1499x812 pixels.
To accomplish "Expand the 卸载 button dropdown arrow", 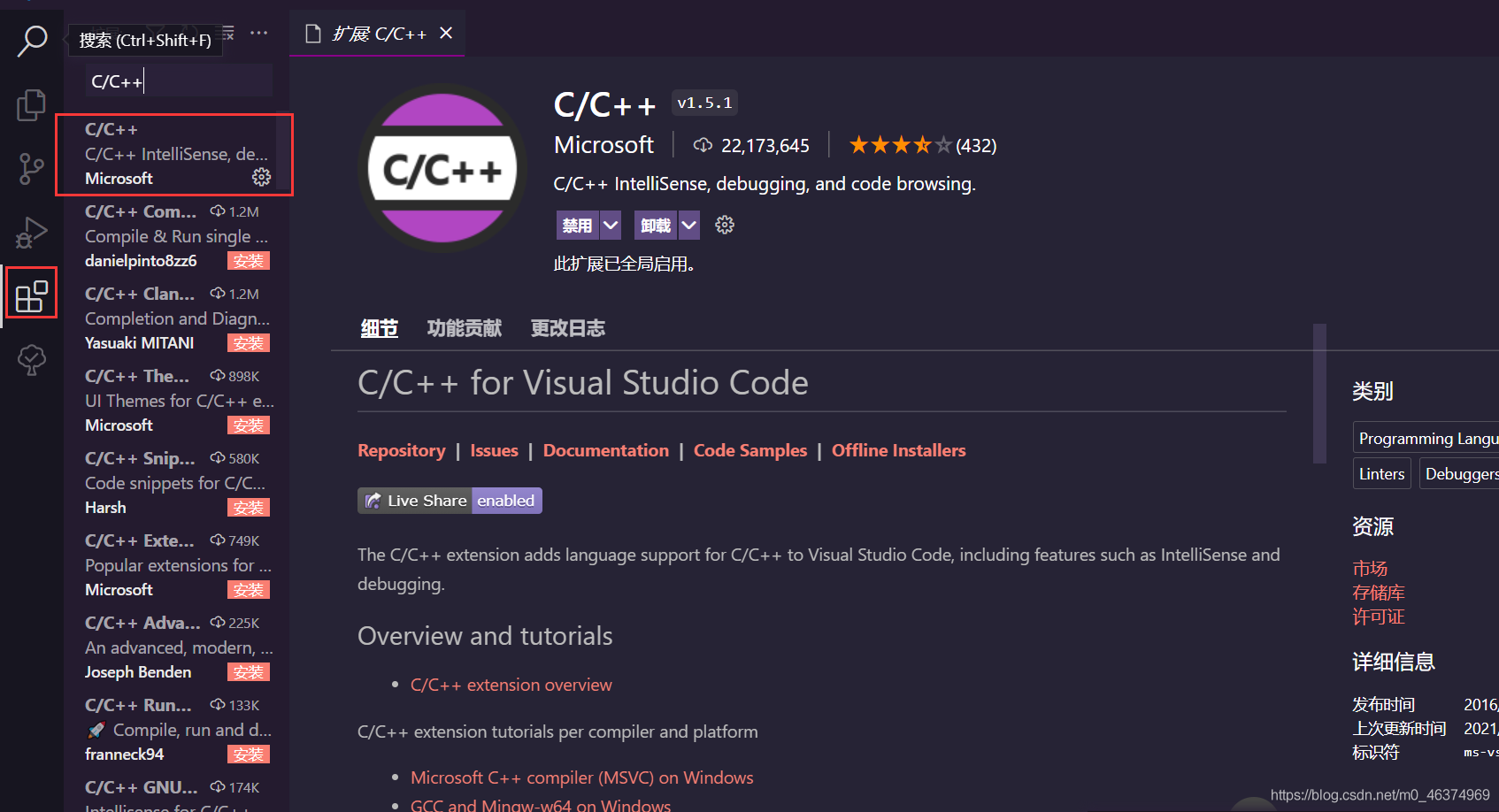I will coord(688,225).
